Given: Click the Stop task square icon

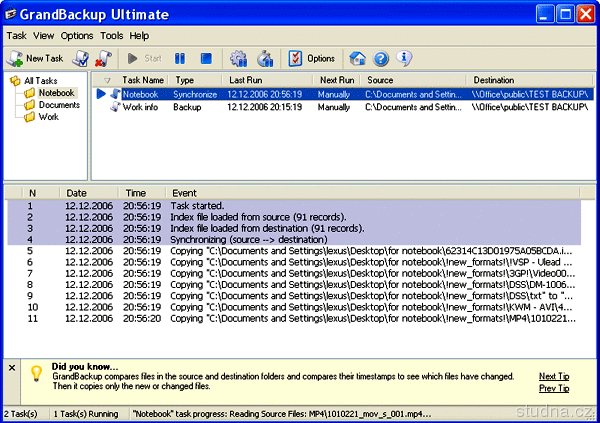Looking at the screenshot, I should tap(206, 58).
